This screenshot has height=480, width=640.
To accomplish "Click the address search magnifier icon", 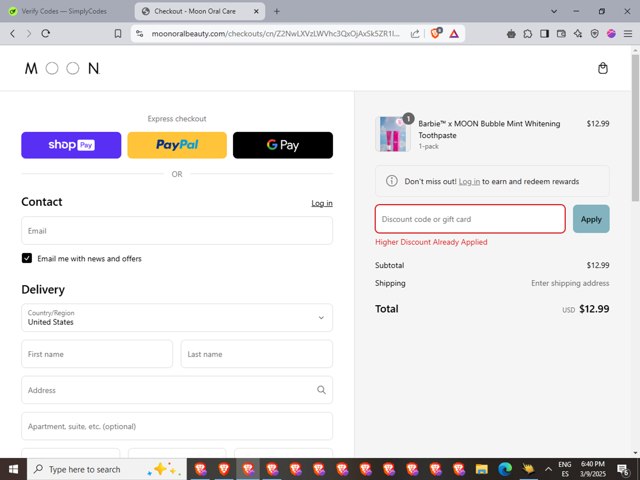I will [x=321, y=390].
